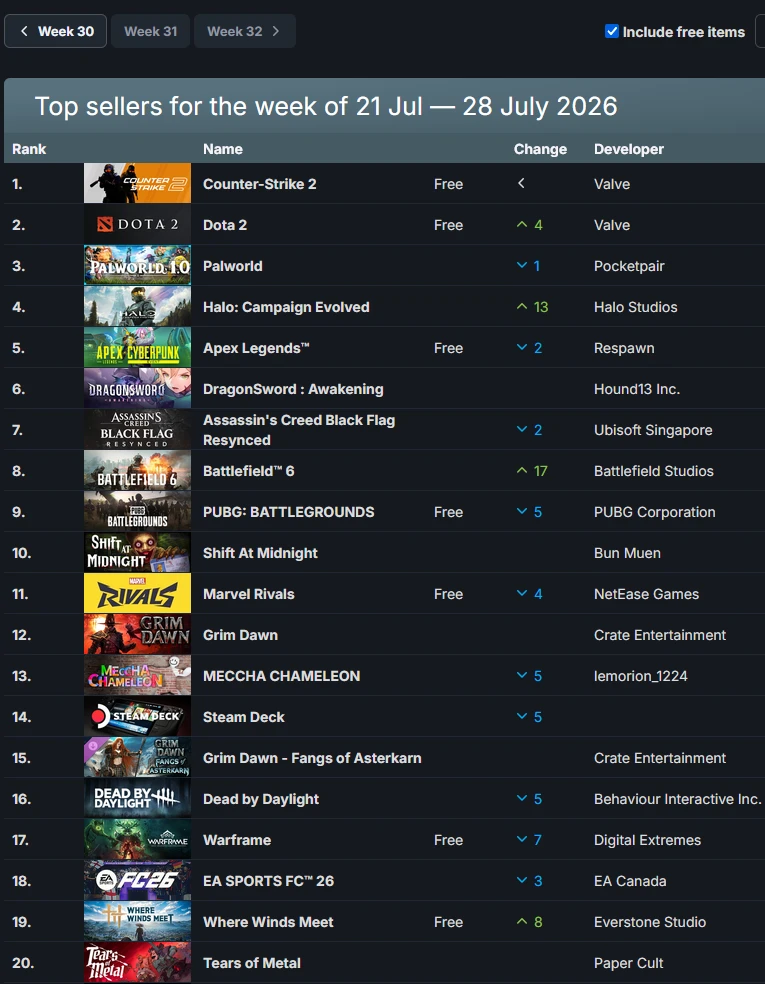Open the Meccha Chameleon thumbnail
765x984 pixels.
click(137, 675)
